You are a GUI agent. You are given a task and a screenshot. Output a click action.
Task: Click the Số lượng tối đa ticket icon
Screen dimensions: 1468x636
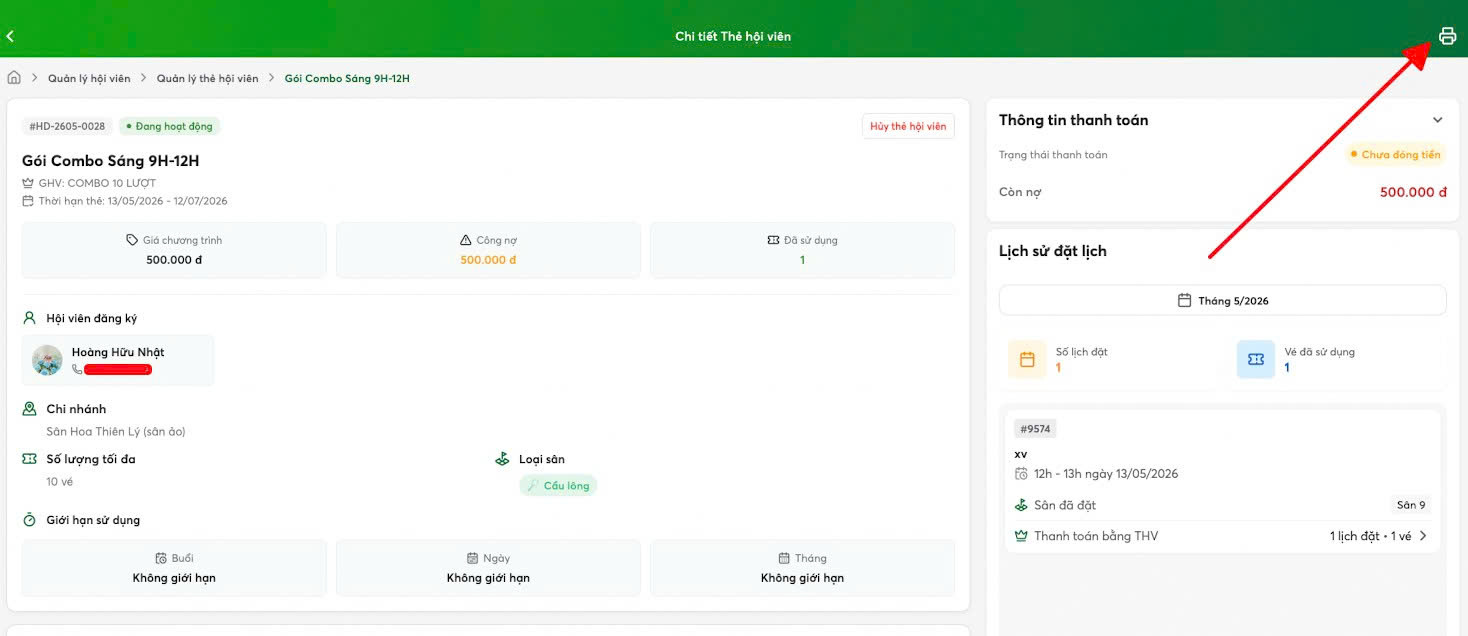point(29,459)
